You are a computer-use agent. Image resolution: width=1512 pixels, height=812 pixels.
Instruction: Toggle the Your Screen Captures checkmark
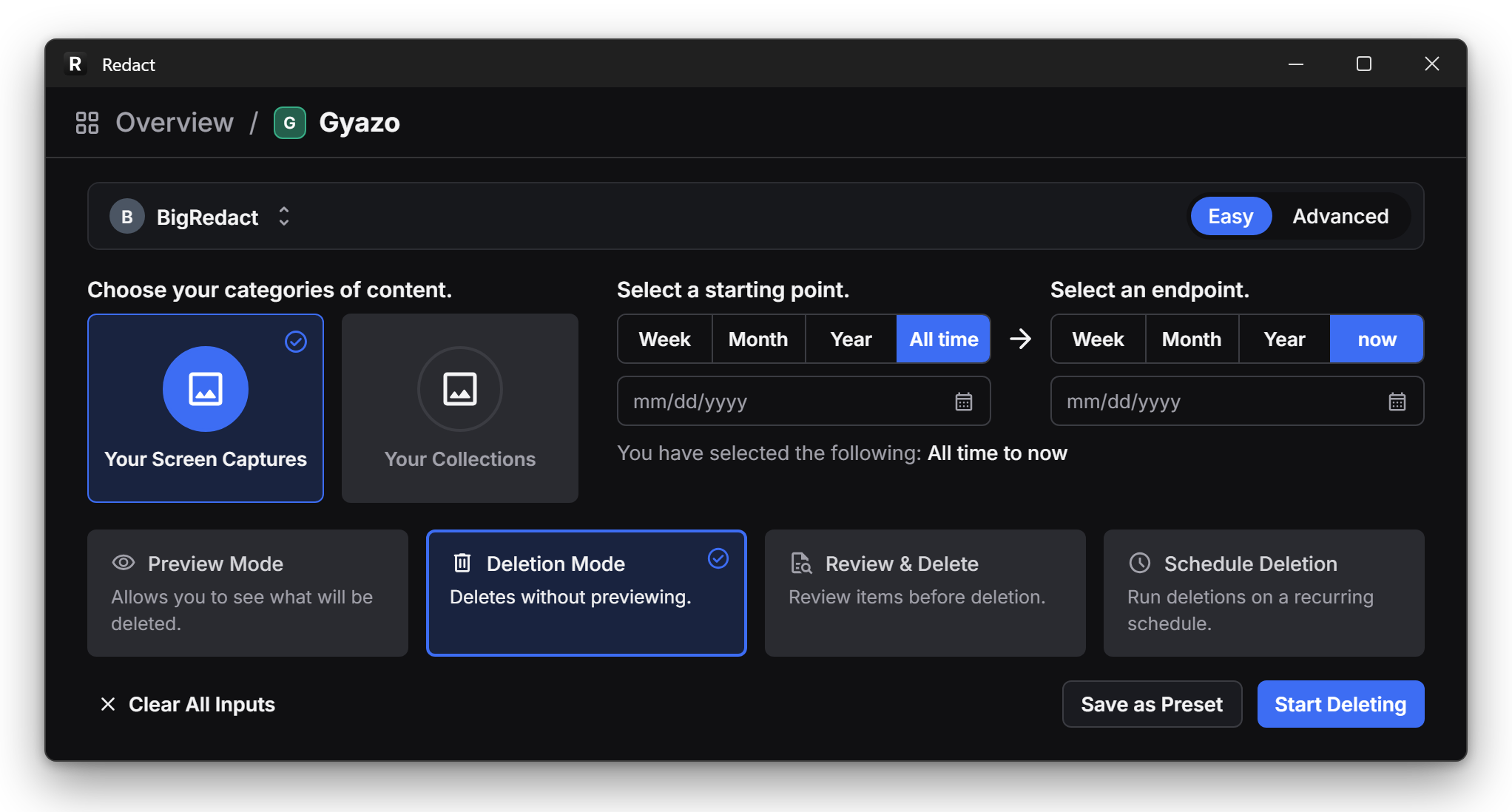(x=296, y=342)
